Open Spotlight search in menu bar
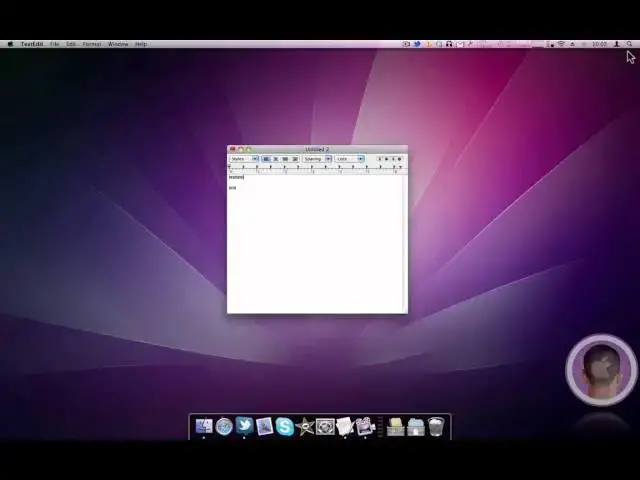Image resolution: width=640 pixels, height=480 pixels. pos(629,44)
